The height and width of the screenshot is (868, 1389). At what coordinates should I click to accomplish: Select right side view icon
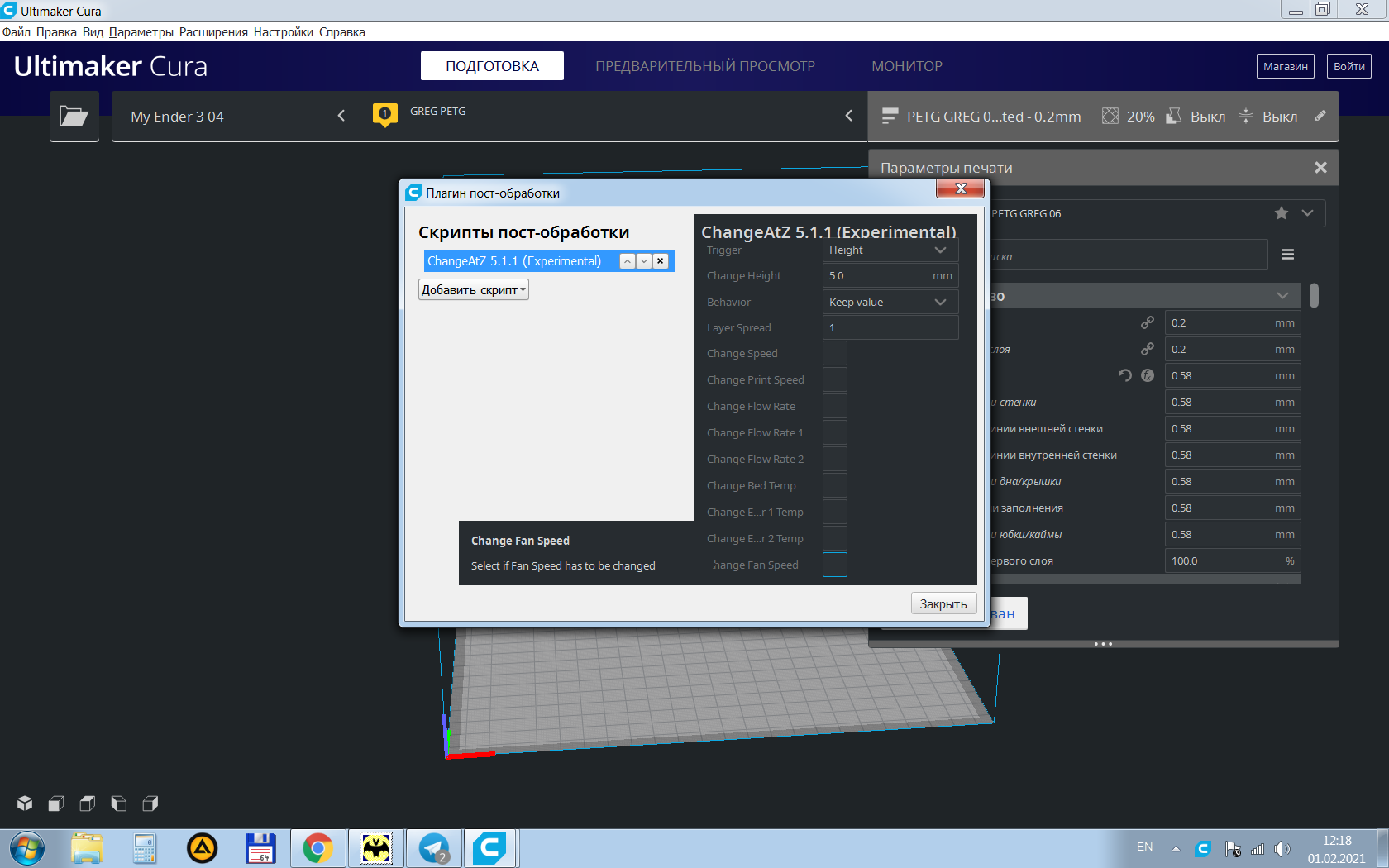pyautogui.click(x=150, y=804)
